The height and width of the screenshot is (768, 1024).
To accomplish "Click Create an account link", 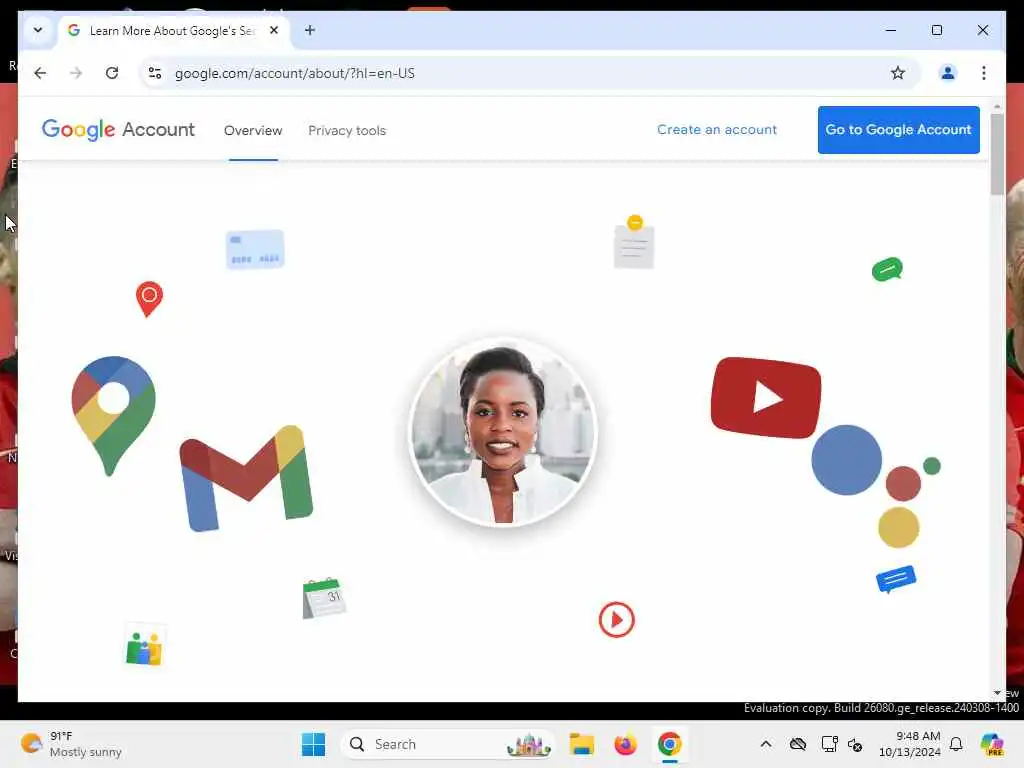I will pyautogui.click(x=717, y=129).
